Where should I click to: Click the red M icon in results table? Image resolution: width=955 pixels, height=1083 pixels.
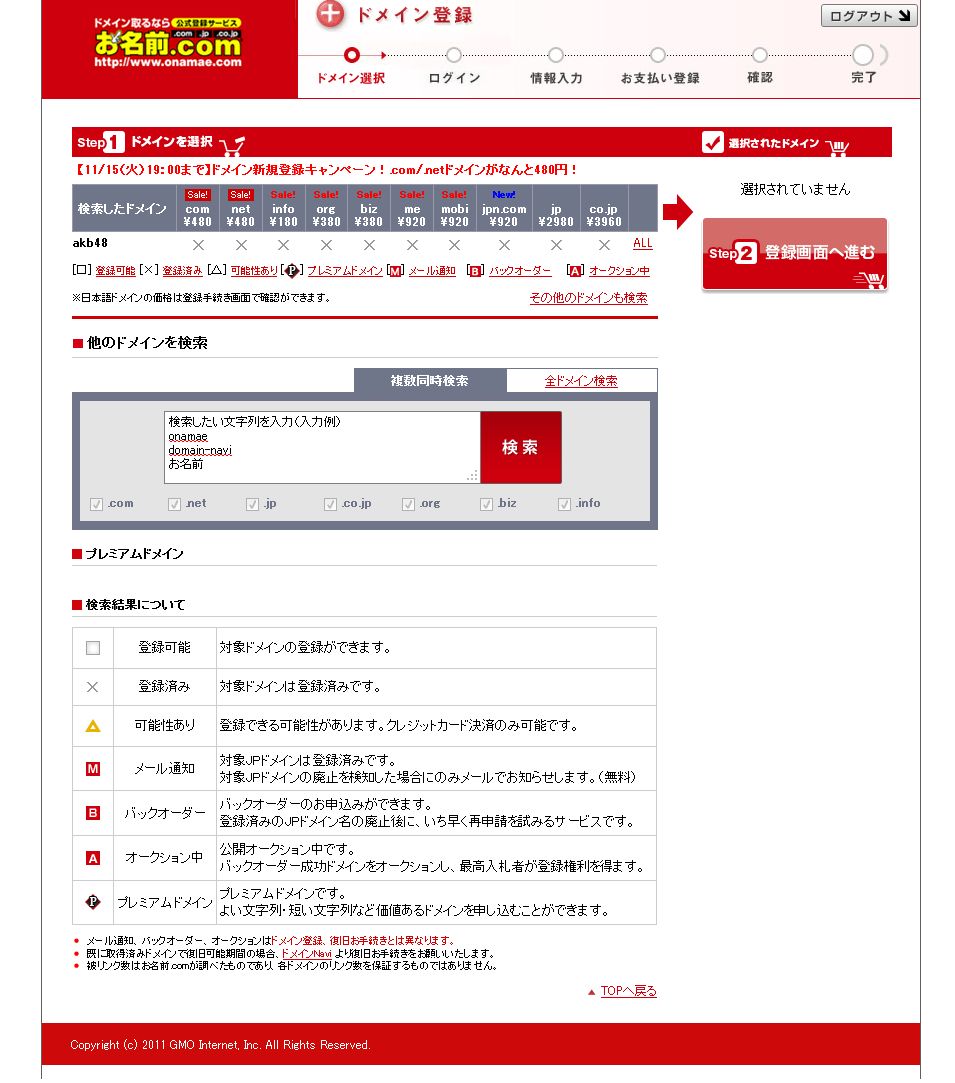[93, 769]
